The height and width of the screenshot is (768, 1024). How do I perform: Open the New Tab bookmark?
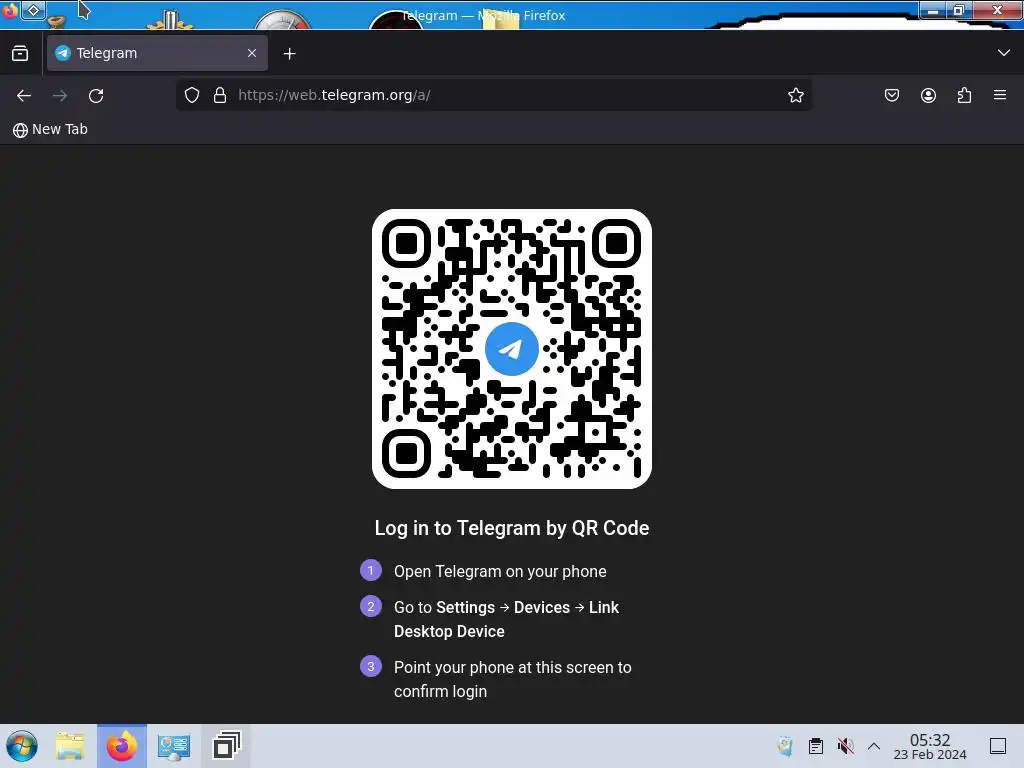click(50, 129)
